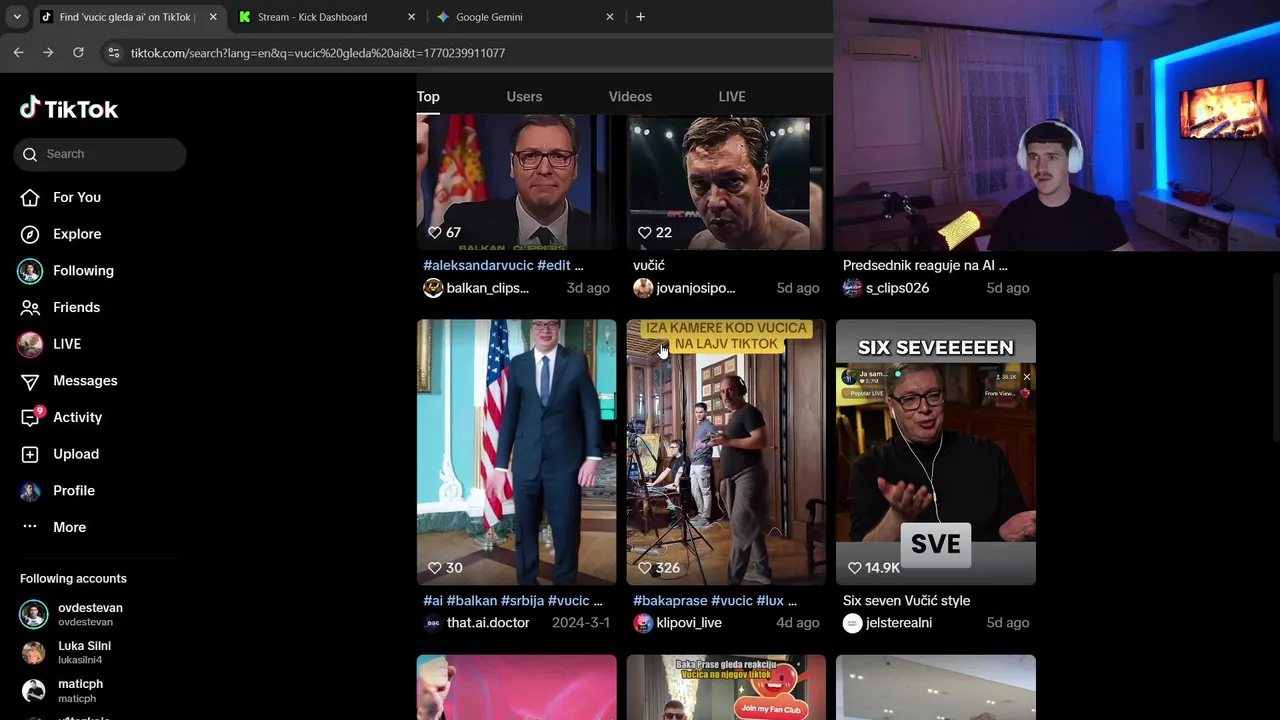Click the Profile avatar icon
Screen dimensions: 1280x720
pos(30,491)
